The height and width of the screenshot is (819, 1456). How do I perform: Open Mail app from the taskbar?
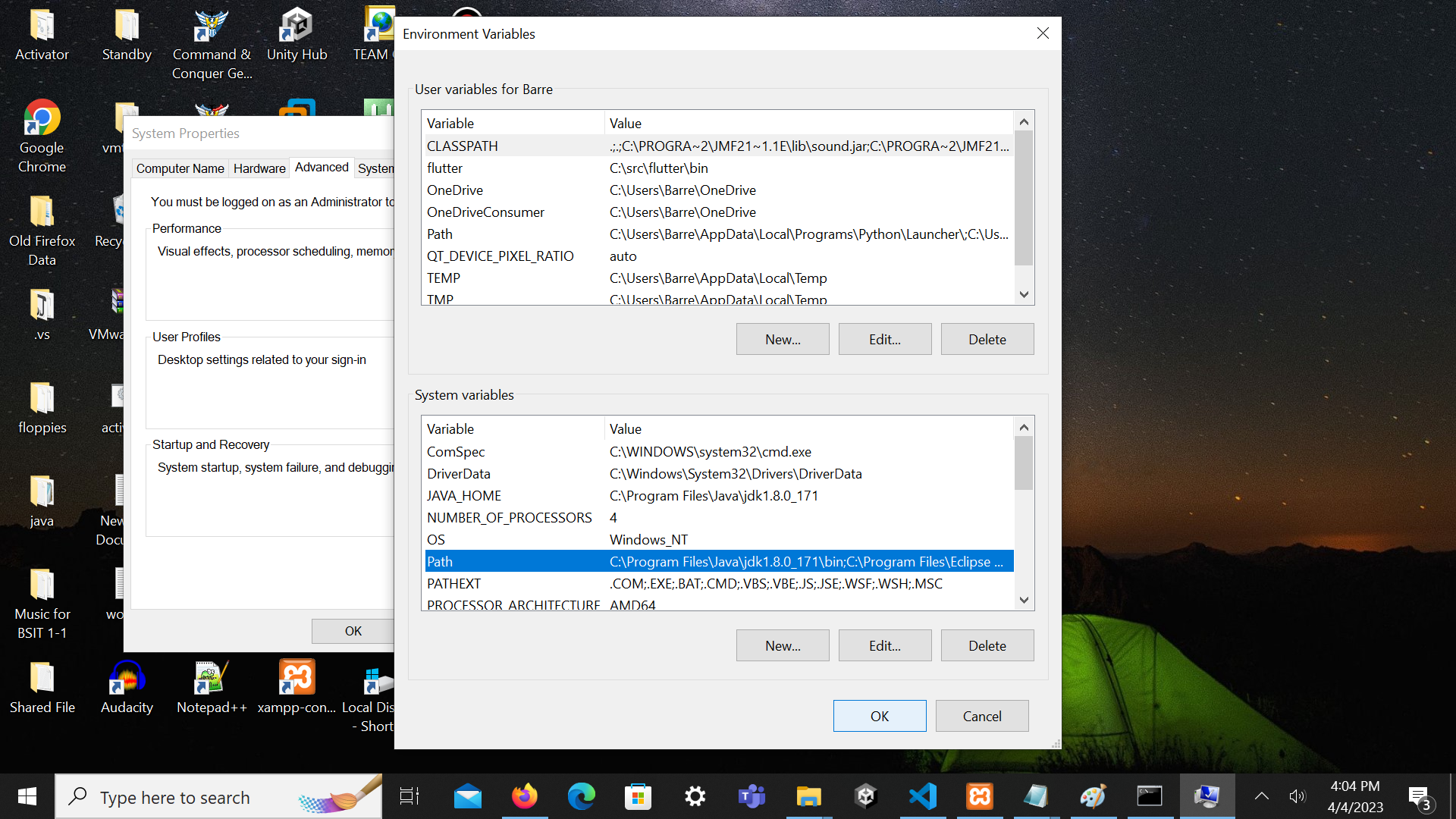(468, 796)
